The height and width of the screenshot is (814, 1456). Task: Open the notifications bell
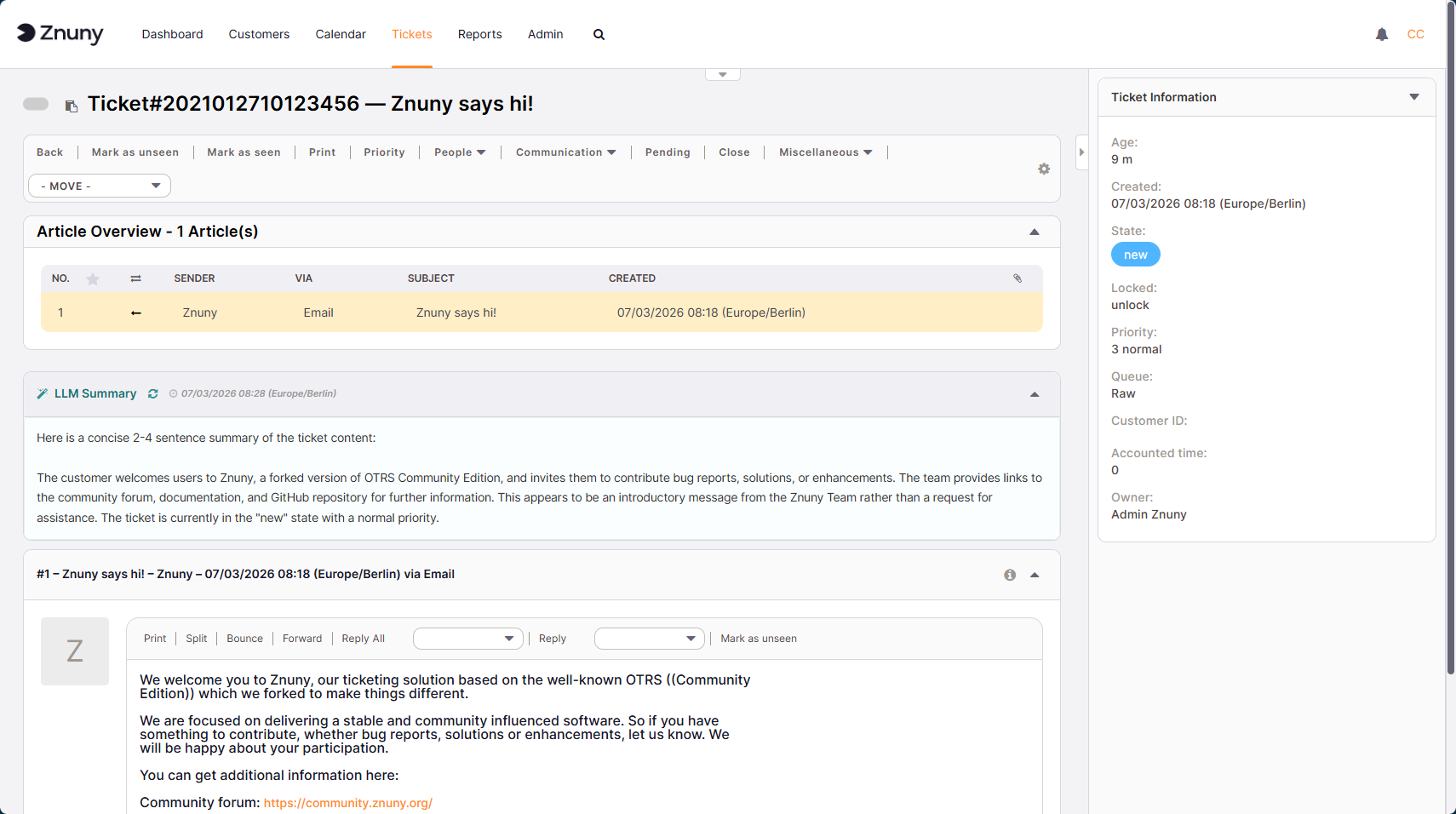pos(1382,34)
